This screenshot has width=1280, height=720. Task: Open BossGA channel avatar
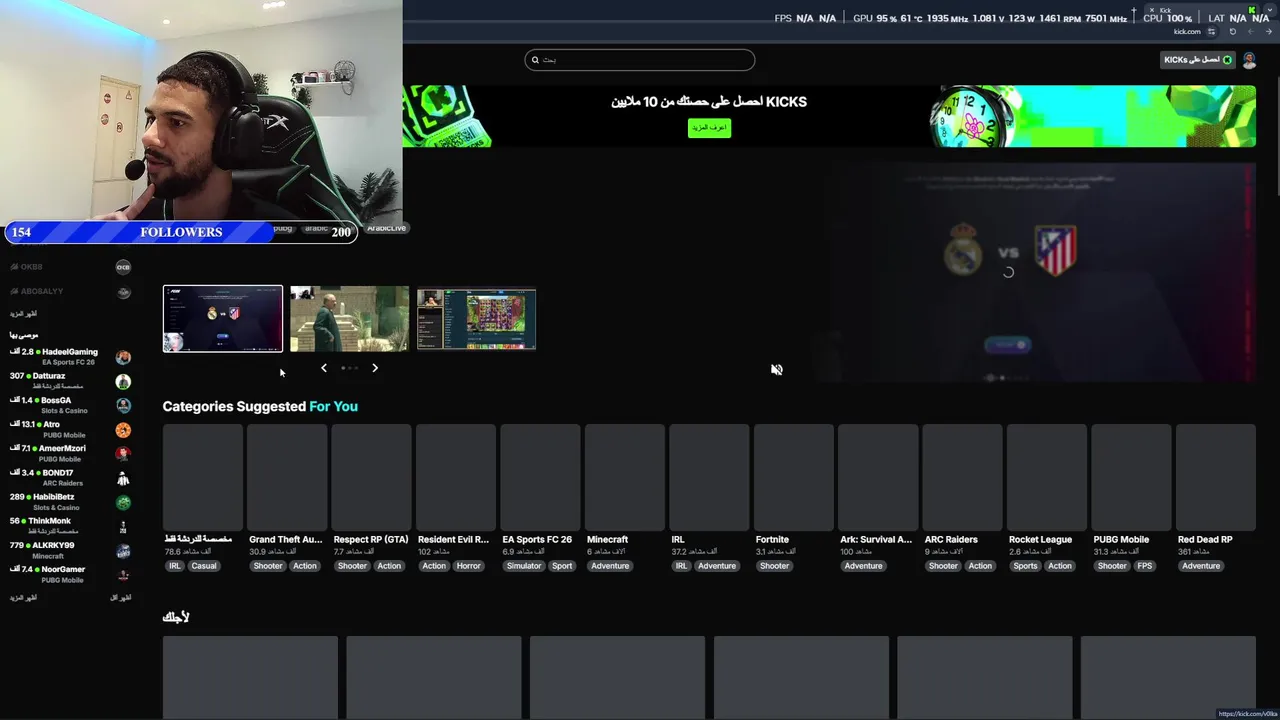(123, 405)
